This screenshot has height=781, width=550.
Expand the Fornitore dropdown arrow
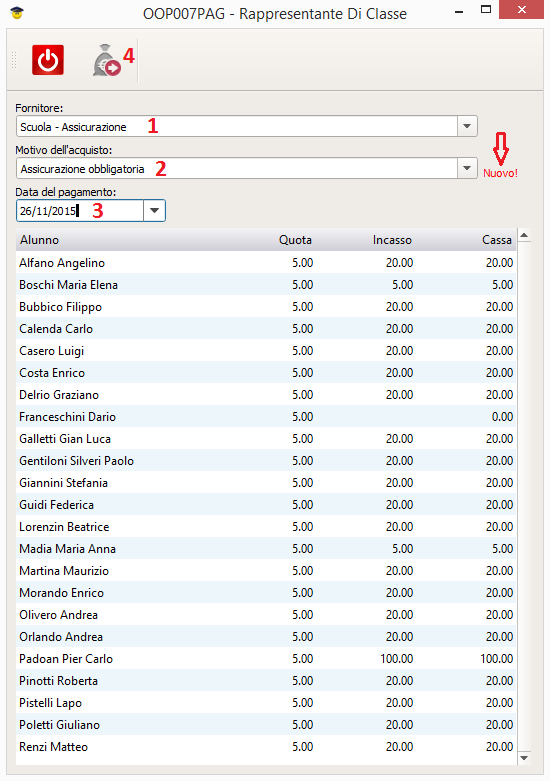point(467,126)
